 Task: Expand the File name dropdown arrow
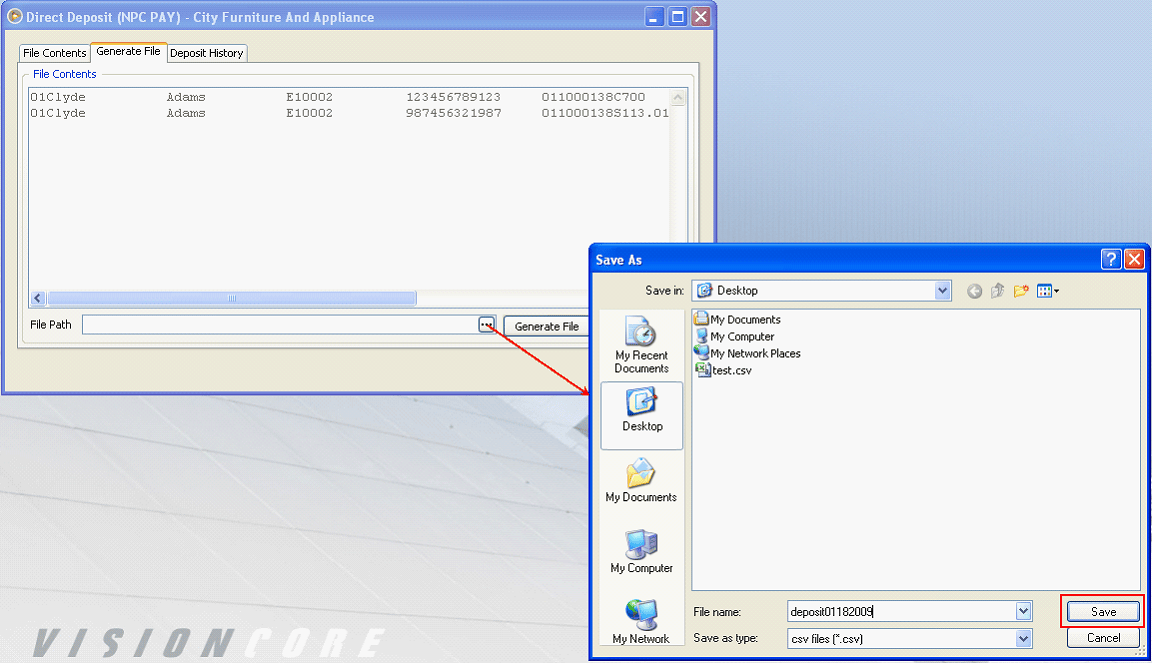pyautogui.click(x=1023, y=611)
